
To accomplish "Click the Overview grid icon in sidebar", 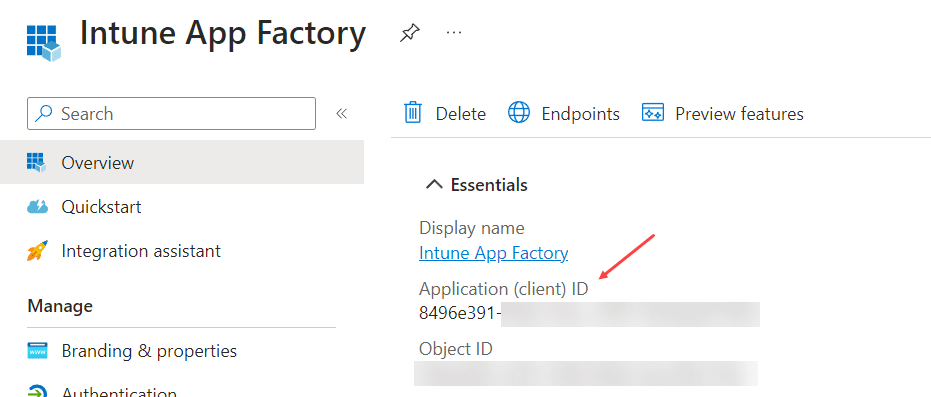I will tap(37, 163).
